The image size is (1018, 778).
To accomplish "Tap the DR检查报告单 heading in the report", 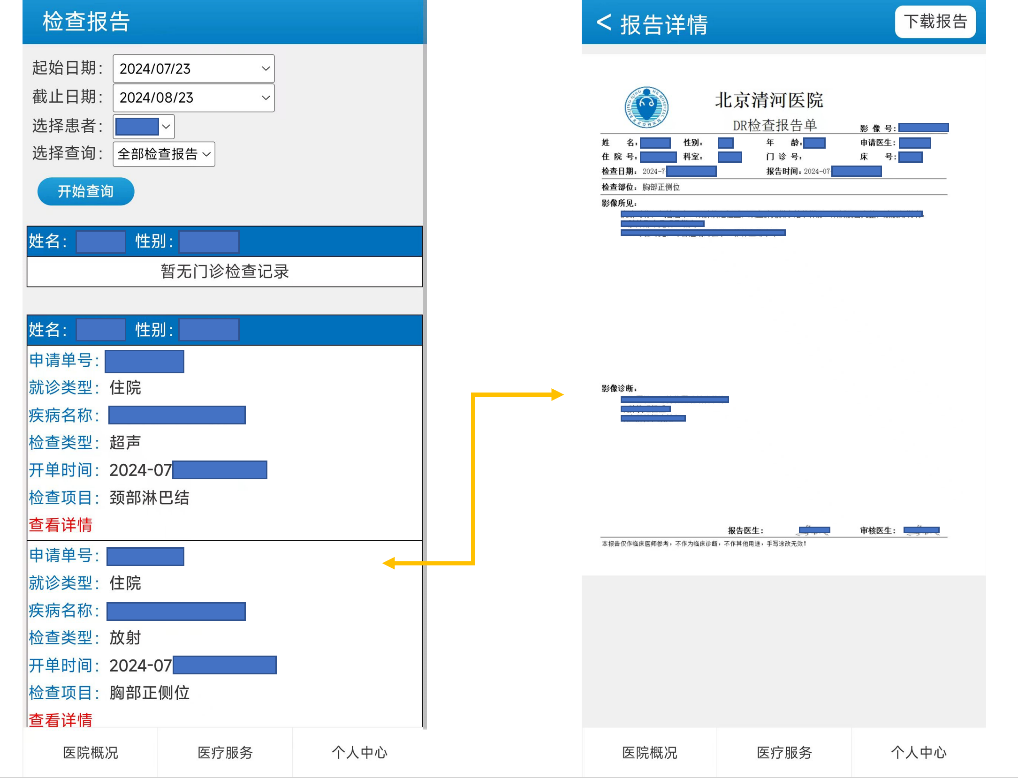I will [x=774, y=125].
